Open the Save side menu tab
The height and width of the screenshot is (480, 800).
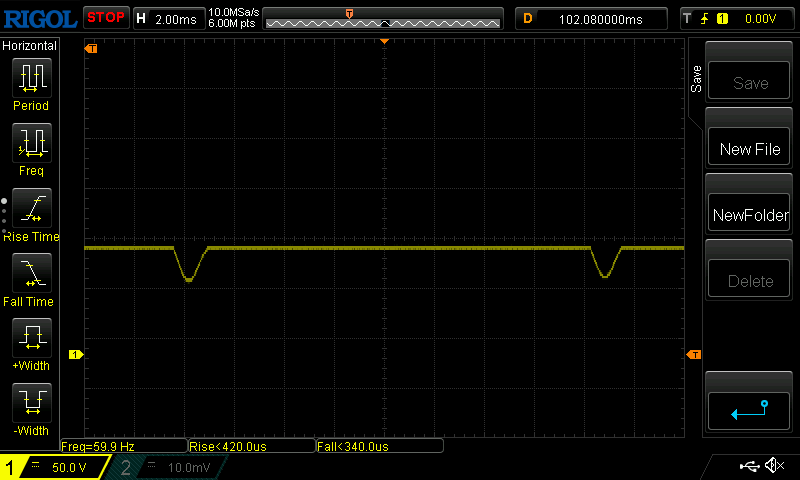[x=696, y=80]
